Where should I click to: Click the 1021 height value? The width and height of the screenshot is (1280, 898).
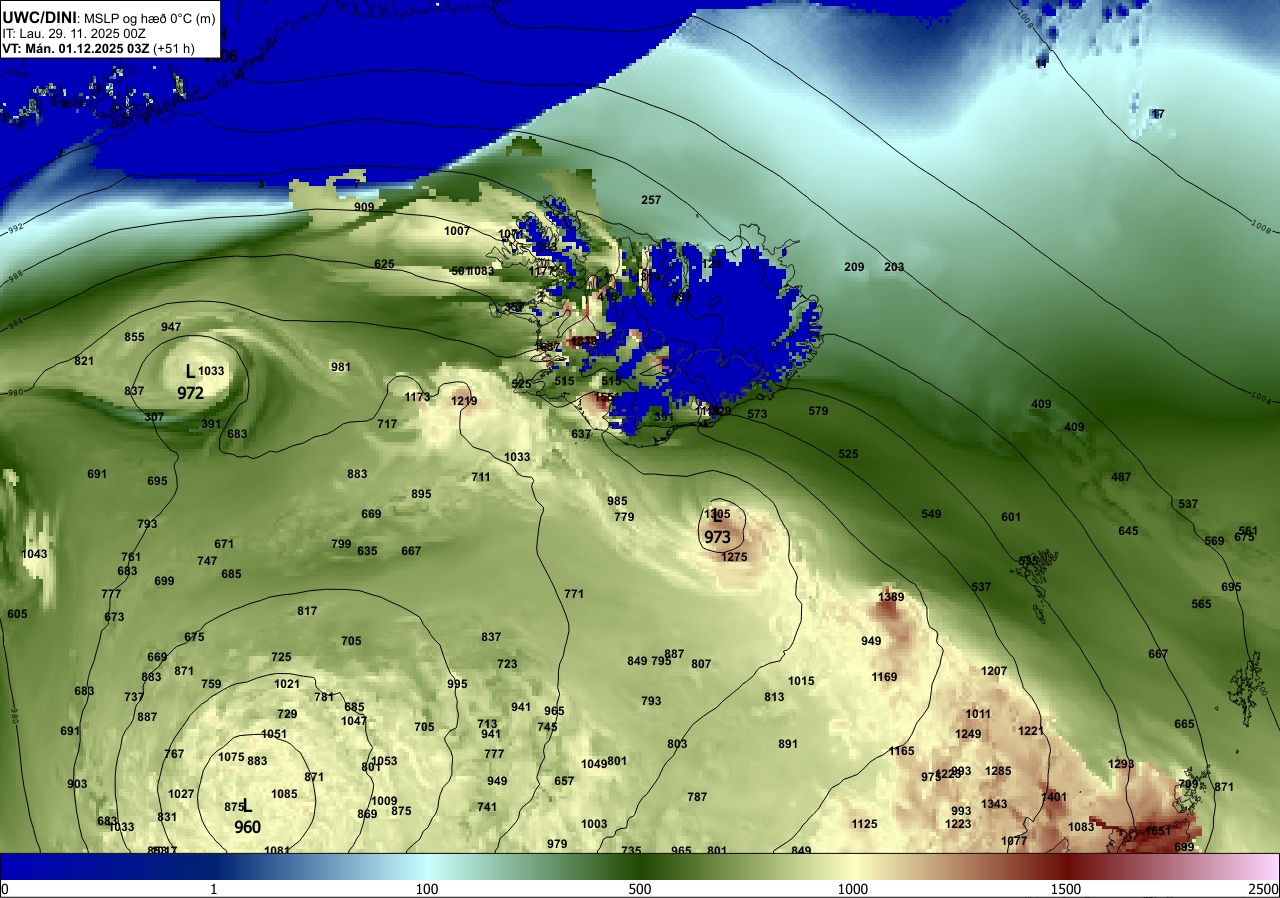tap(287, 684)
